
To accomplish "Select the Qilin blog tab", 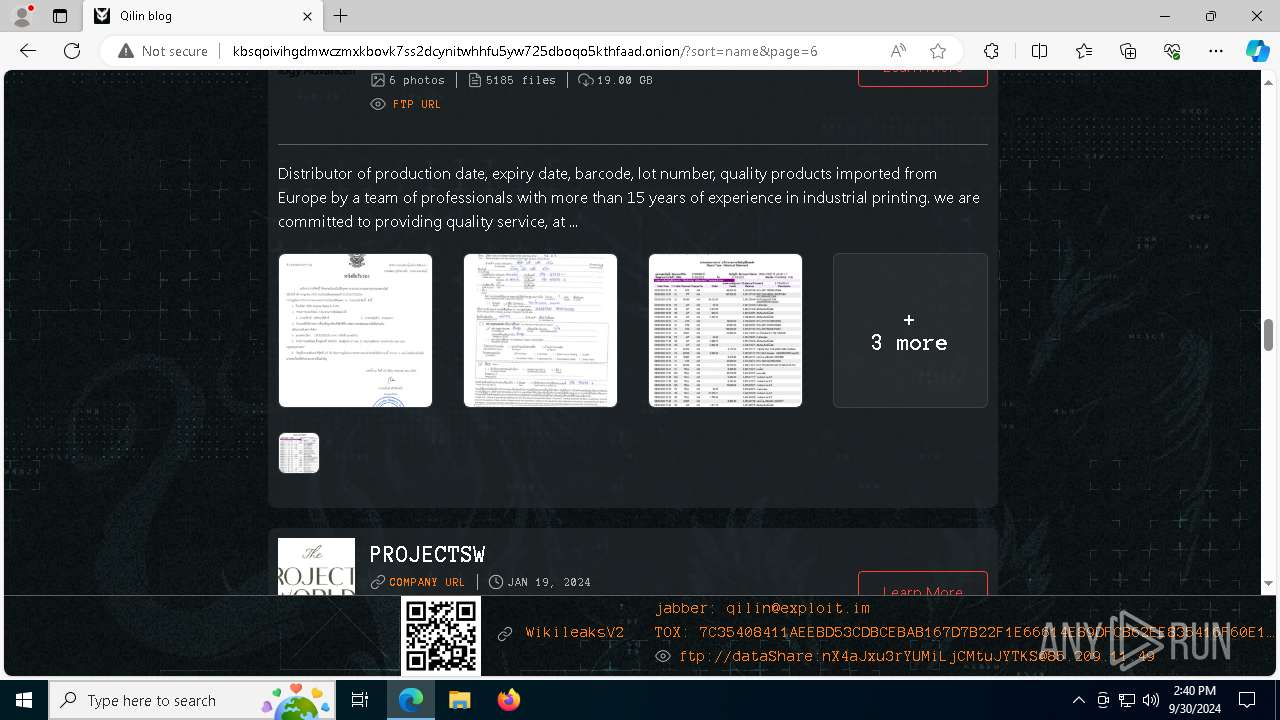I will [x=203, y=16].
